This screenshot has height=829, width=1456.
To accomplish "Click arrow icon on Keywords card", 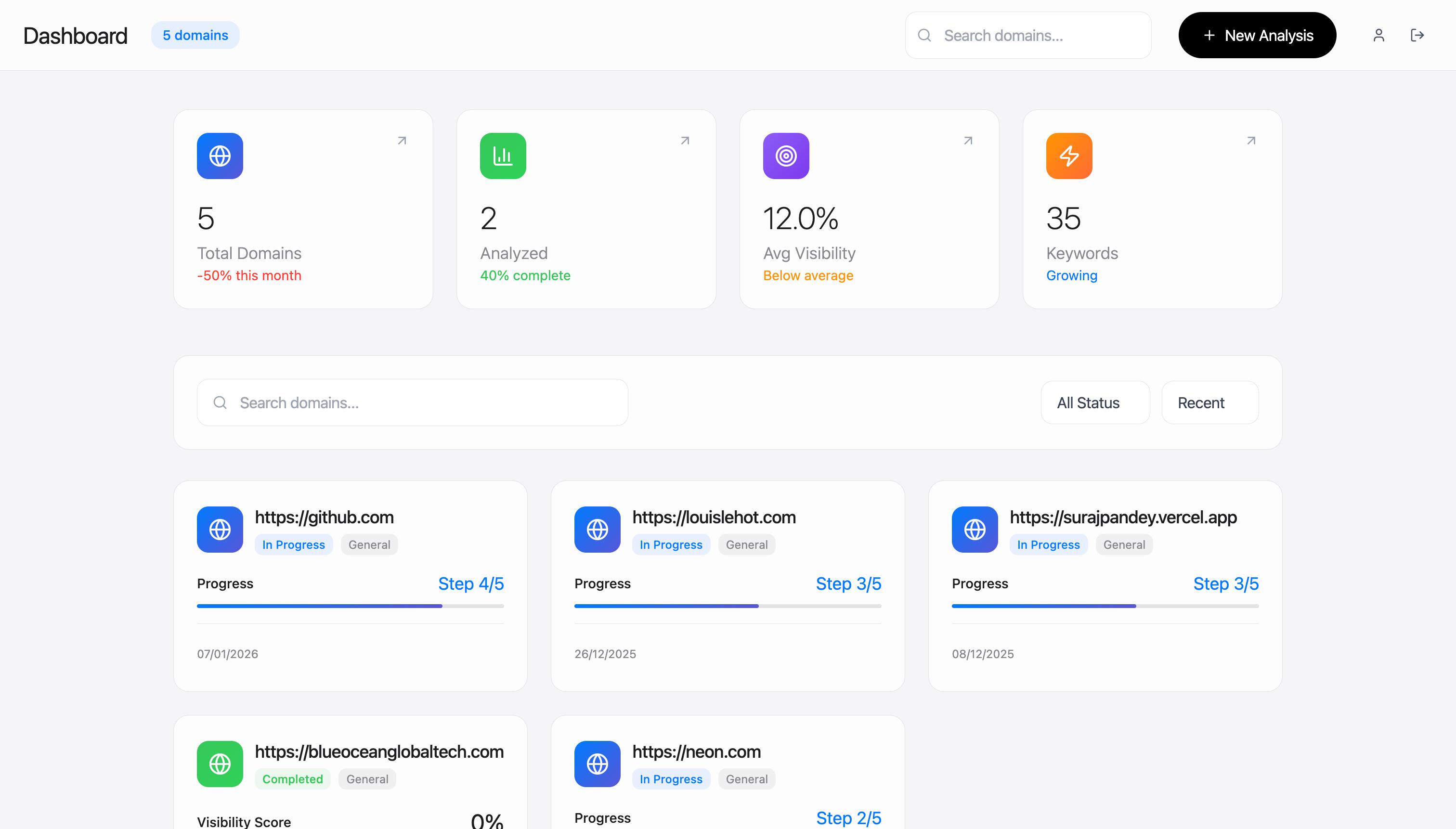I will (1251, 141).
